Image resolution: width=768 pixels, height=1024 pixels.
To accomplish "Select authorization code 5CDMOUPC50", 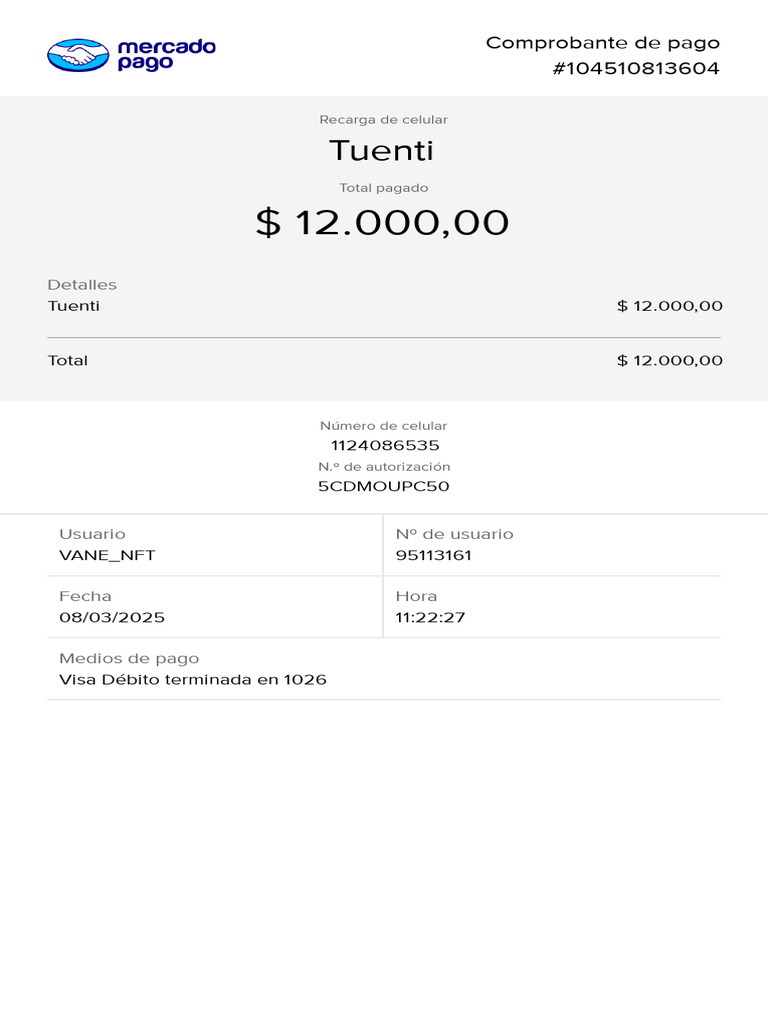I will [383, 487].
